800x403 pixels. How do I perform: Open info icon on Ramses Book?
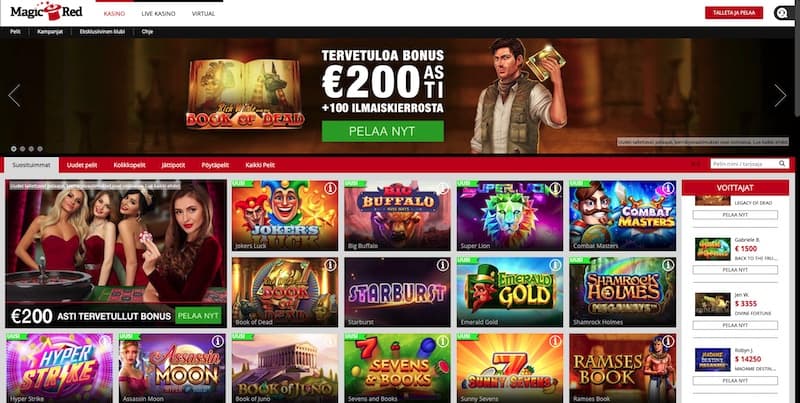[668, 341]
